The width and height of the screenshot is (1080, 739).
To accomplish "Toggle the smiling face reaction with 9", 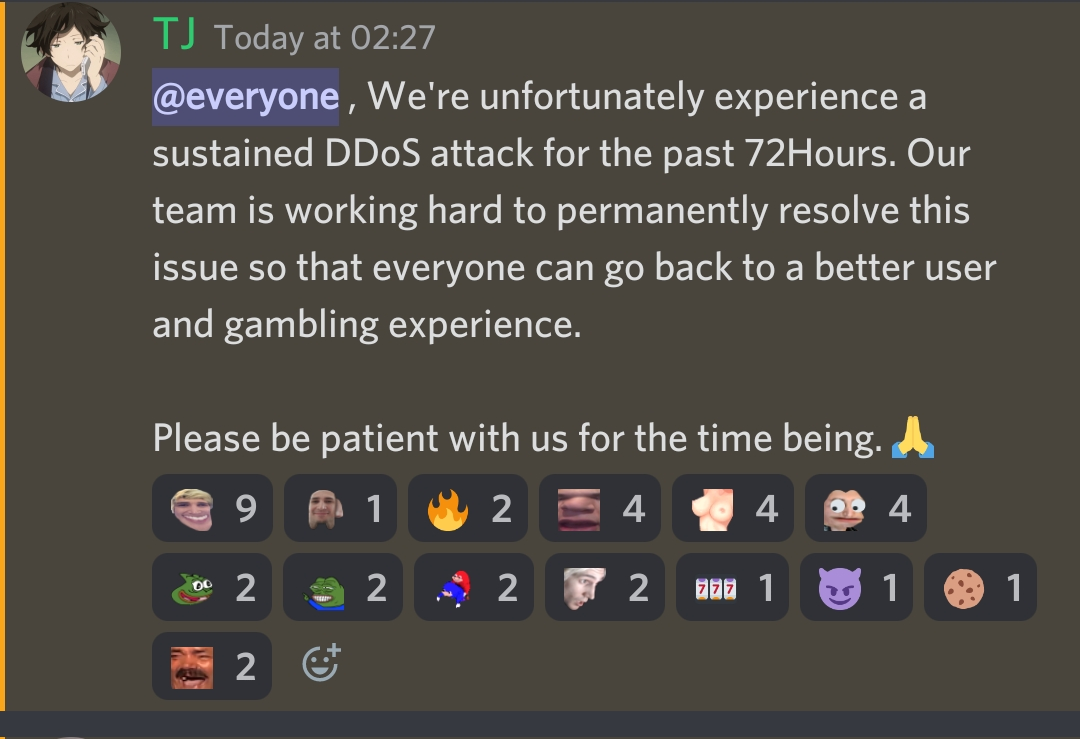I will tap(212, 508).
